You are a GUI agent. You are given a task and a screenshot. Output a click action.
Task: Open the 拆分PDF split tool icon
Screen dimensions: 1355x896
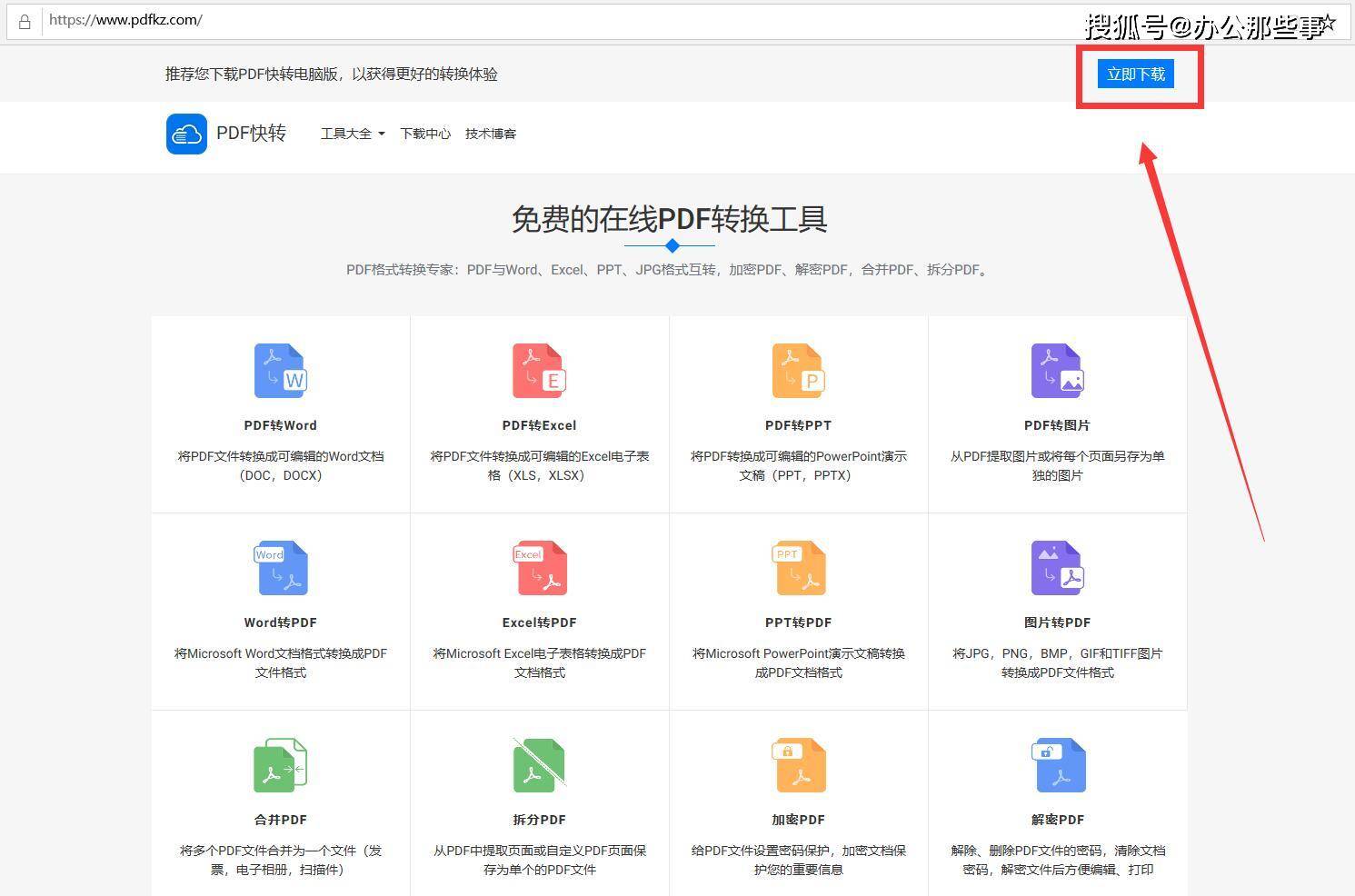tap(539, 764)
